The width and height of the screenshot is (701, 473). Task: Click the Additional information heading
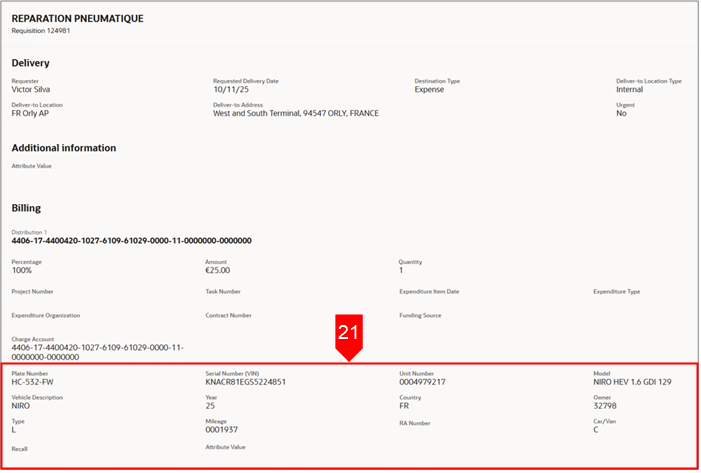(64, 148)
